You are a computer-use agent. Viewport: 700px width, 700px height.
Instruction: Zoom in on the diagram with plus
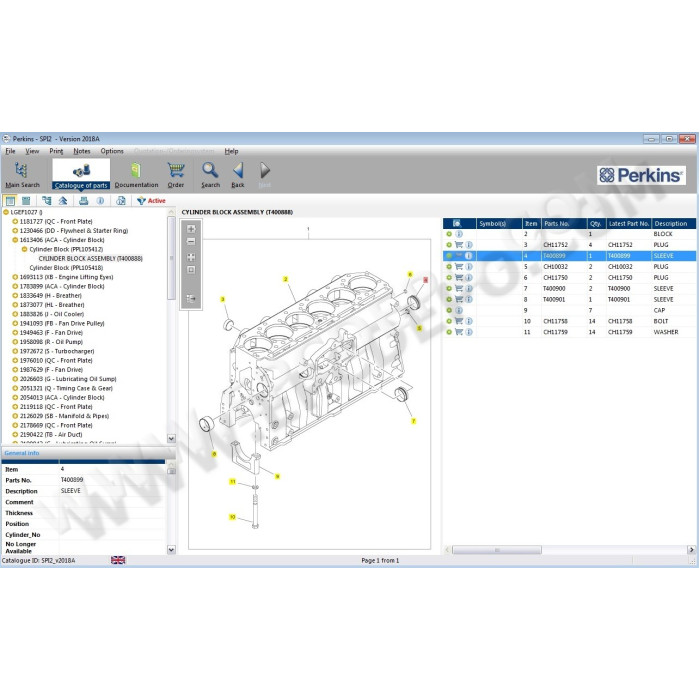pos(191,229)
